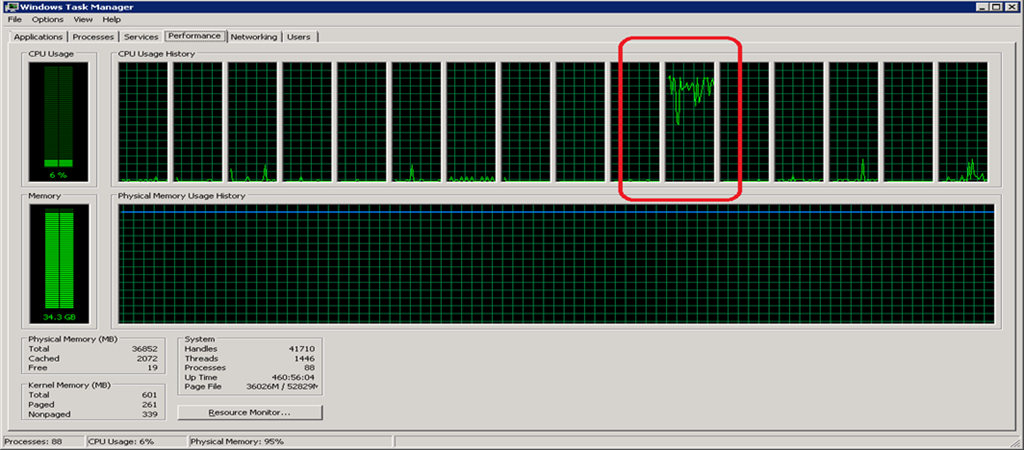Minimize the Task Manager window
Viewport: 1024px width, 450px height.
982,6
